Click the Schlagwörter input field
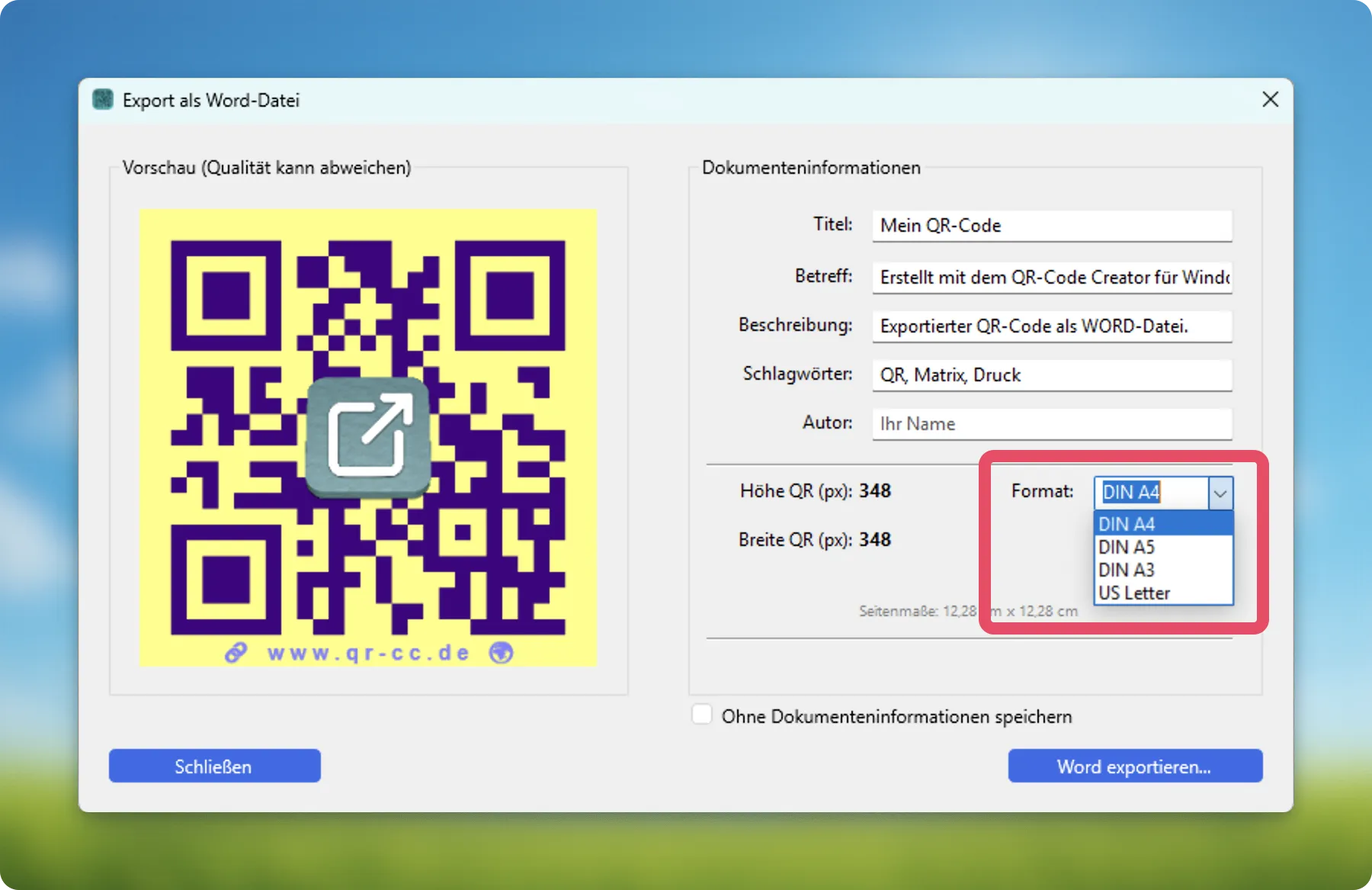 click(x=1052, y=375)
